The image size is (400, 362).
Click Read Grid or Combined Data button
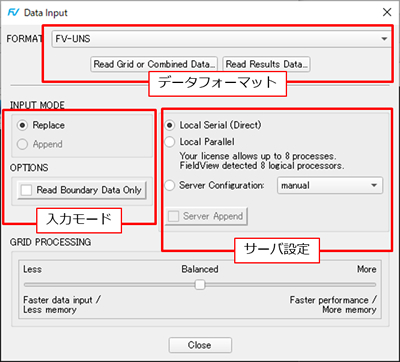click(x=154, y=64)
